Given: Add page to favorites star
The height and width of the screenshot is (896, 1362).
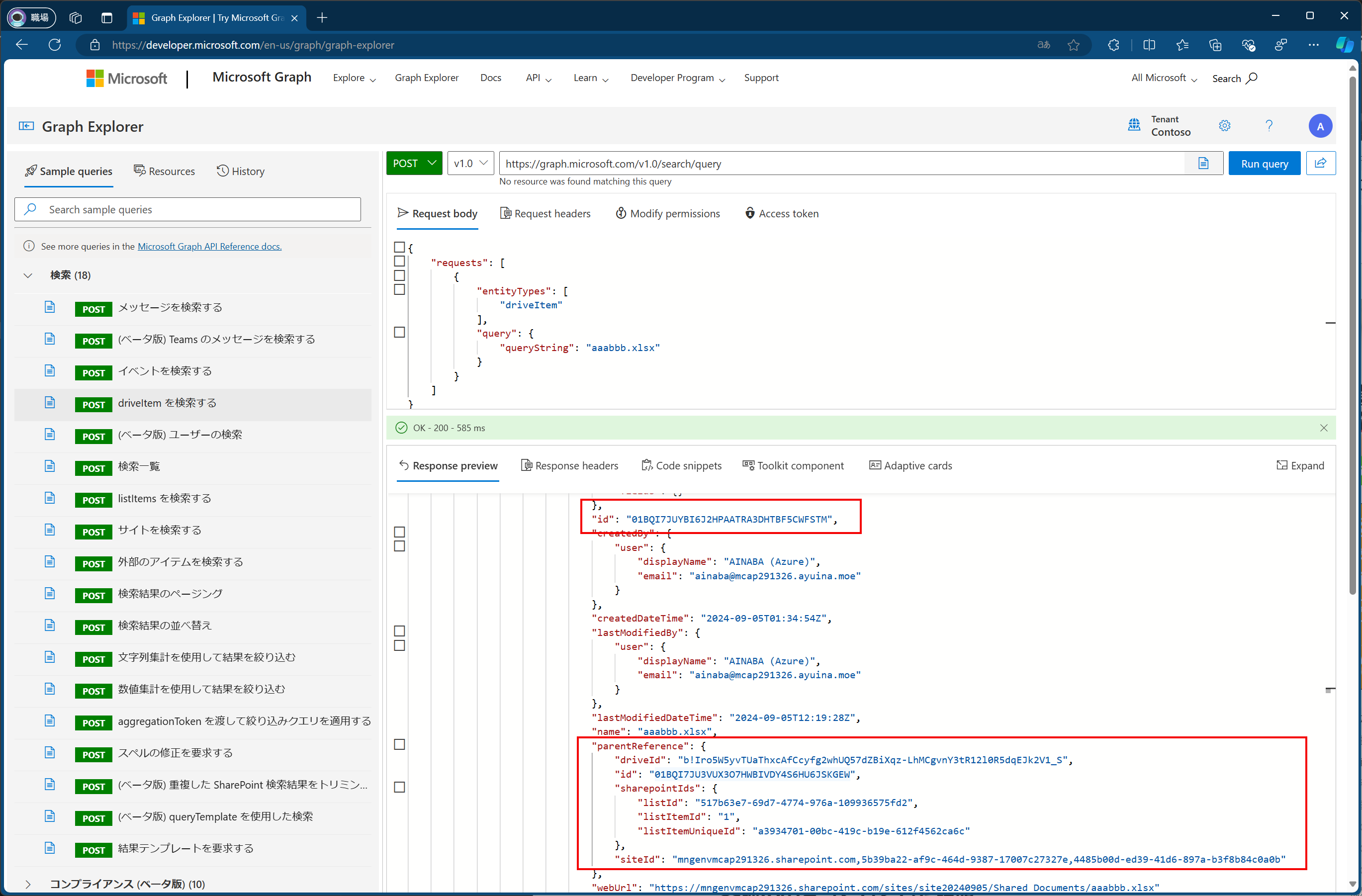Looking at the screenshot, I should [x=1074, y=45].
